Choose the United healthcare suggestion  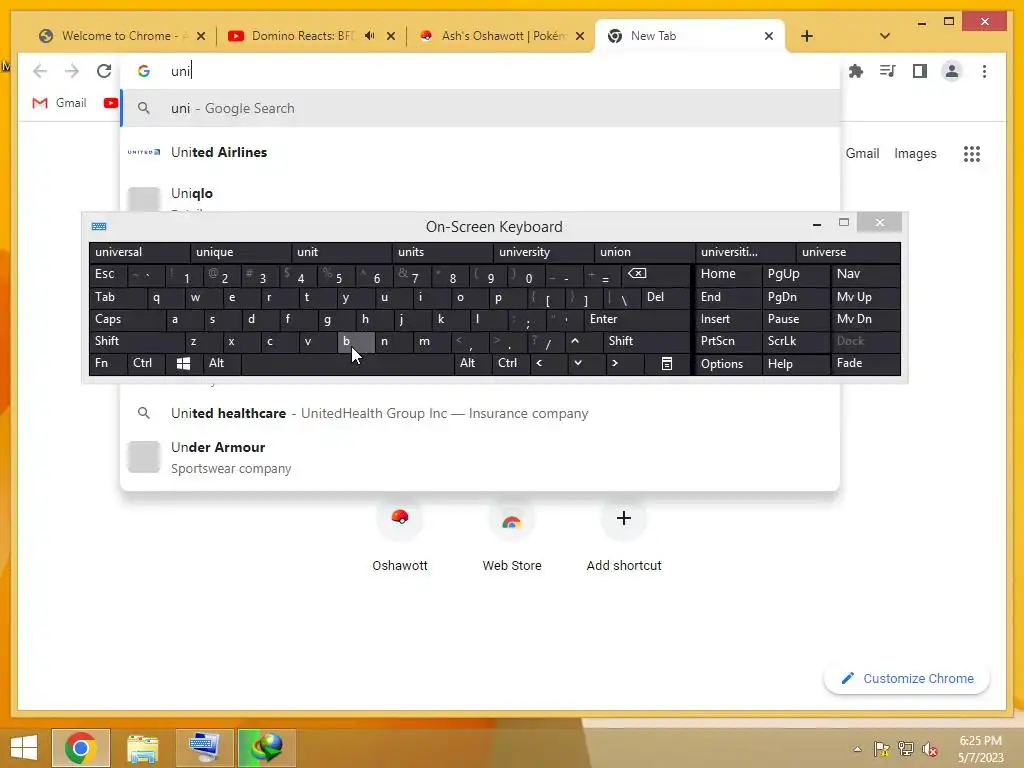click(480, 413)
